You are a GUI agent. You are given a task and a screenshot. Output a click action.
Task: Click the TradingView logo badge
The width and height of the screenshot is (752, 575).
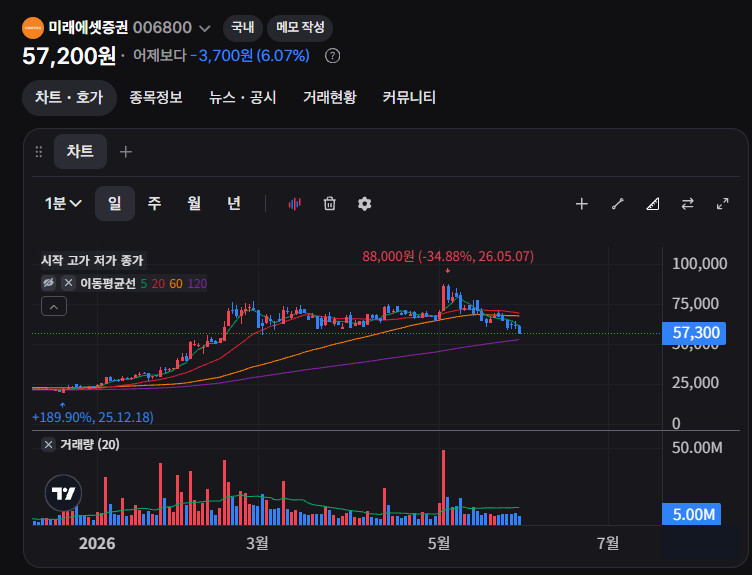pyautogui.click(x=63, y=493)
